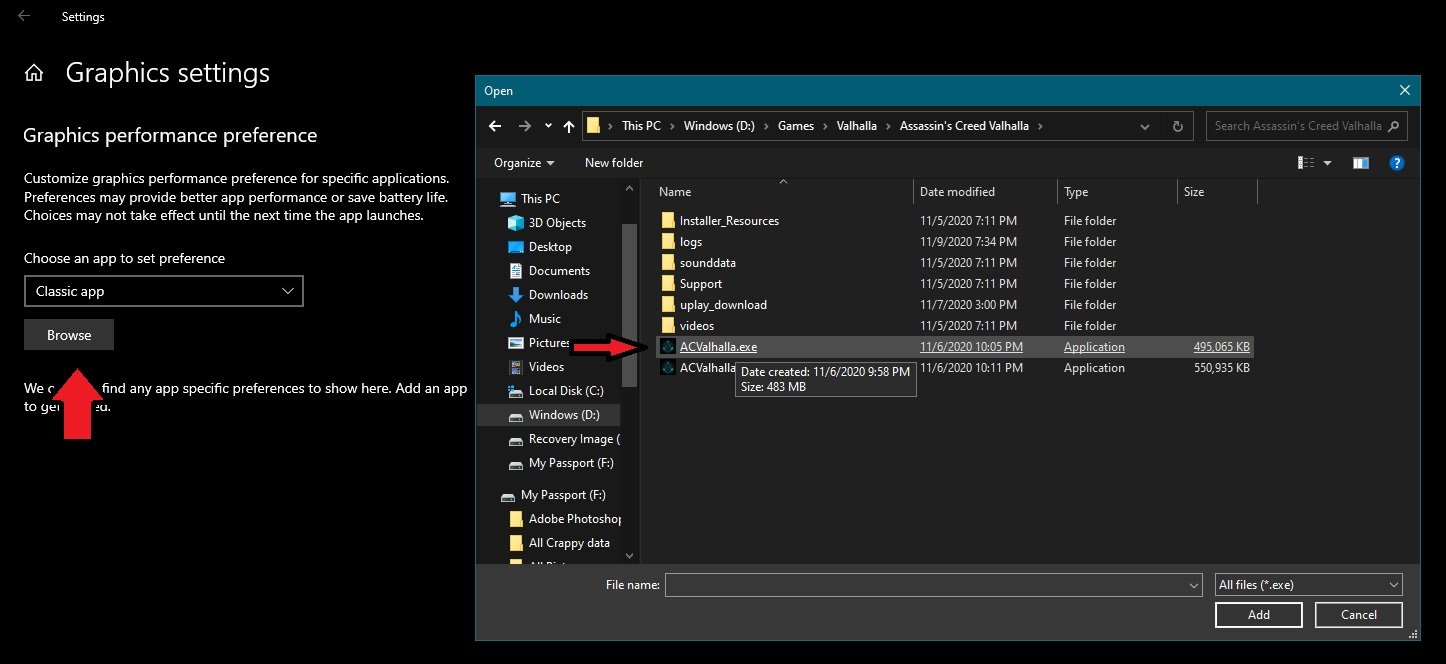Click the 3D Objects cube icon in the navigation pane
This screenshot has height=664, width=1446.
tap(516, 223)
